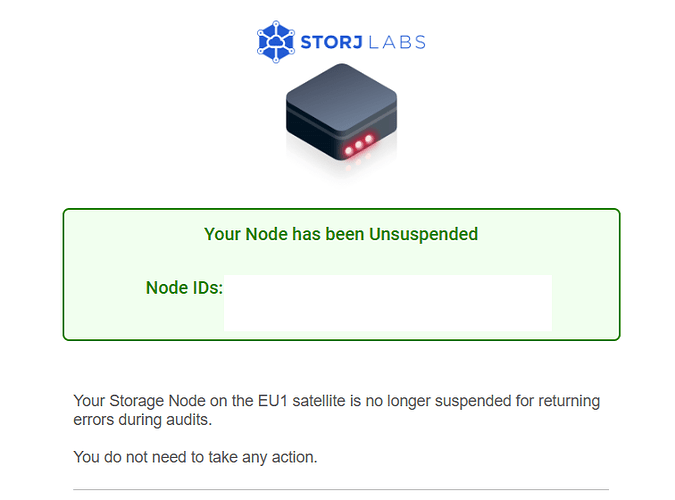Click the "errors during audits." text line
The height and width of the screenshot is (500, 675).
(x=142, y=419)
